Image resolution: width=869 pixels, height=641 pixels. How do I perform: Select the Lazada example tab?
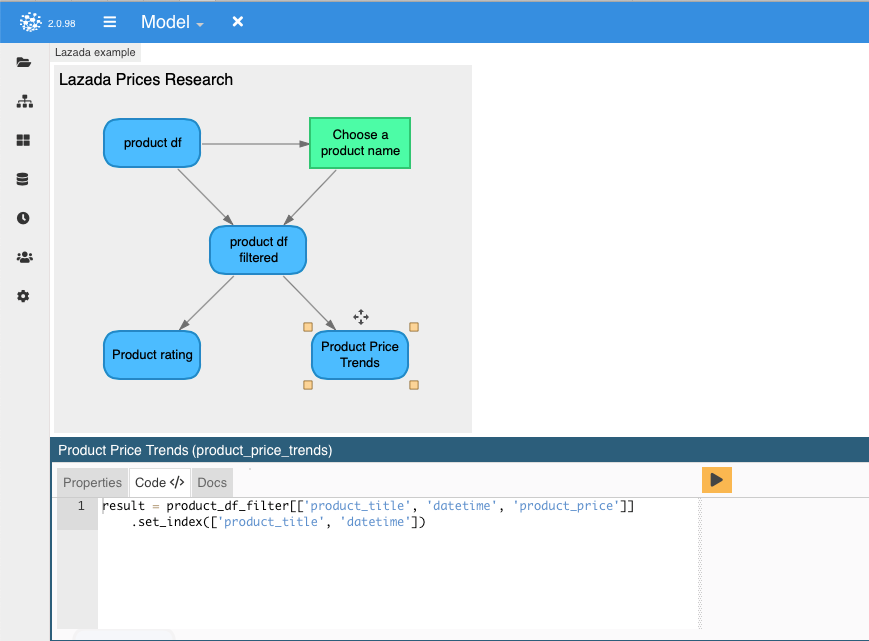pos(95,52)
